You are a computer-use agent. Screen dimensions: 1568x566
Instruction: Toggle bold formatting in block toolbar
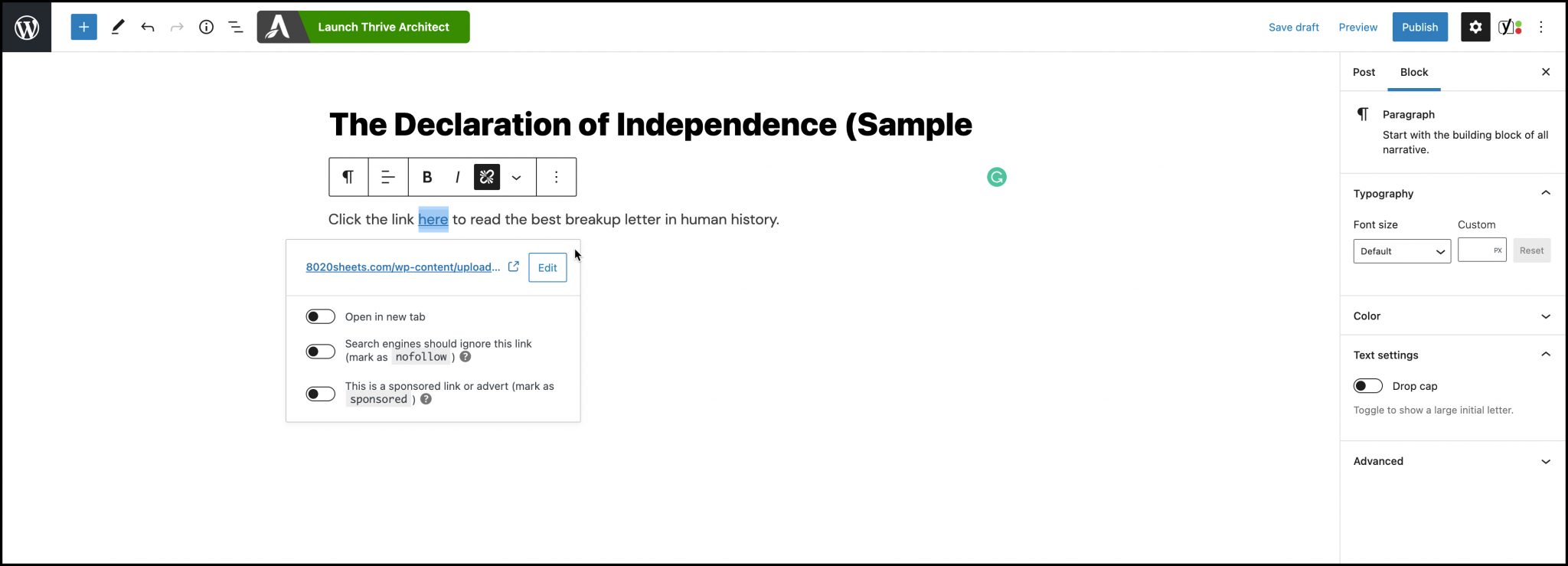pyautogui.click(x=427, y=177)
